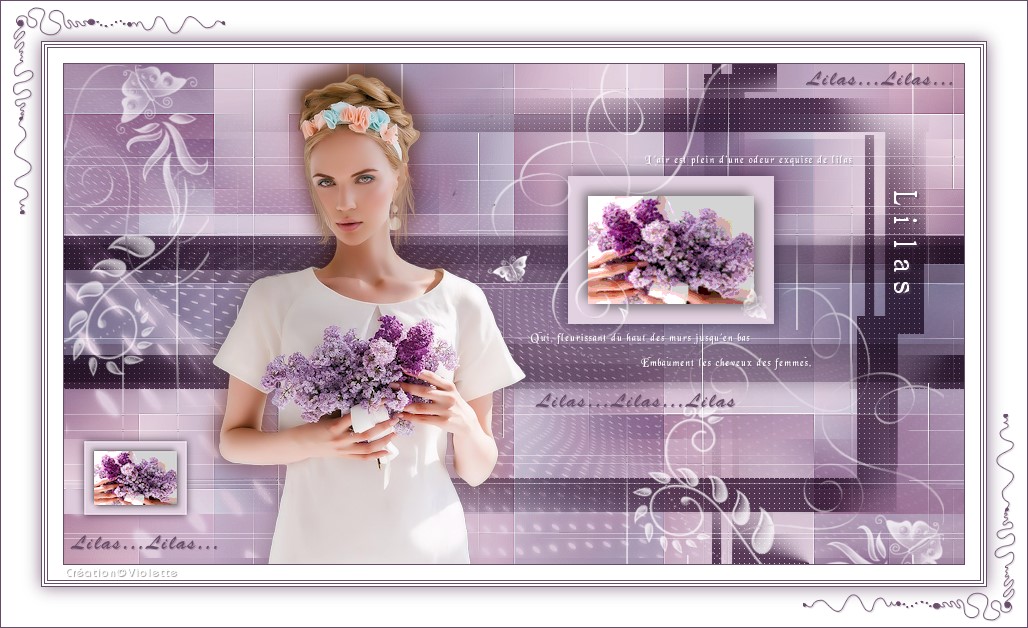Click the white butterfly in top-left corner
The height and width of the screenshot is (628, 1028).
pyautogui.click(x=151, y=92)
